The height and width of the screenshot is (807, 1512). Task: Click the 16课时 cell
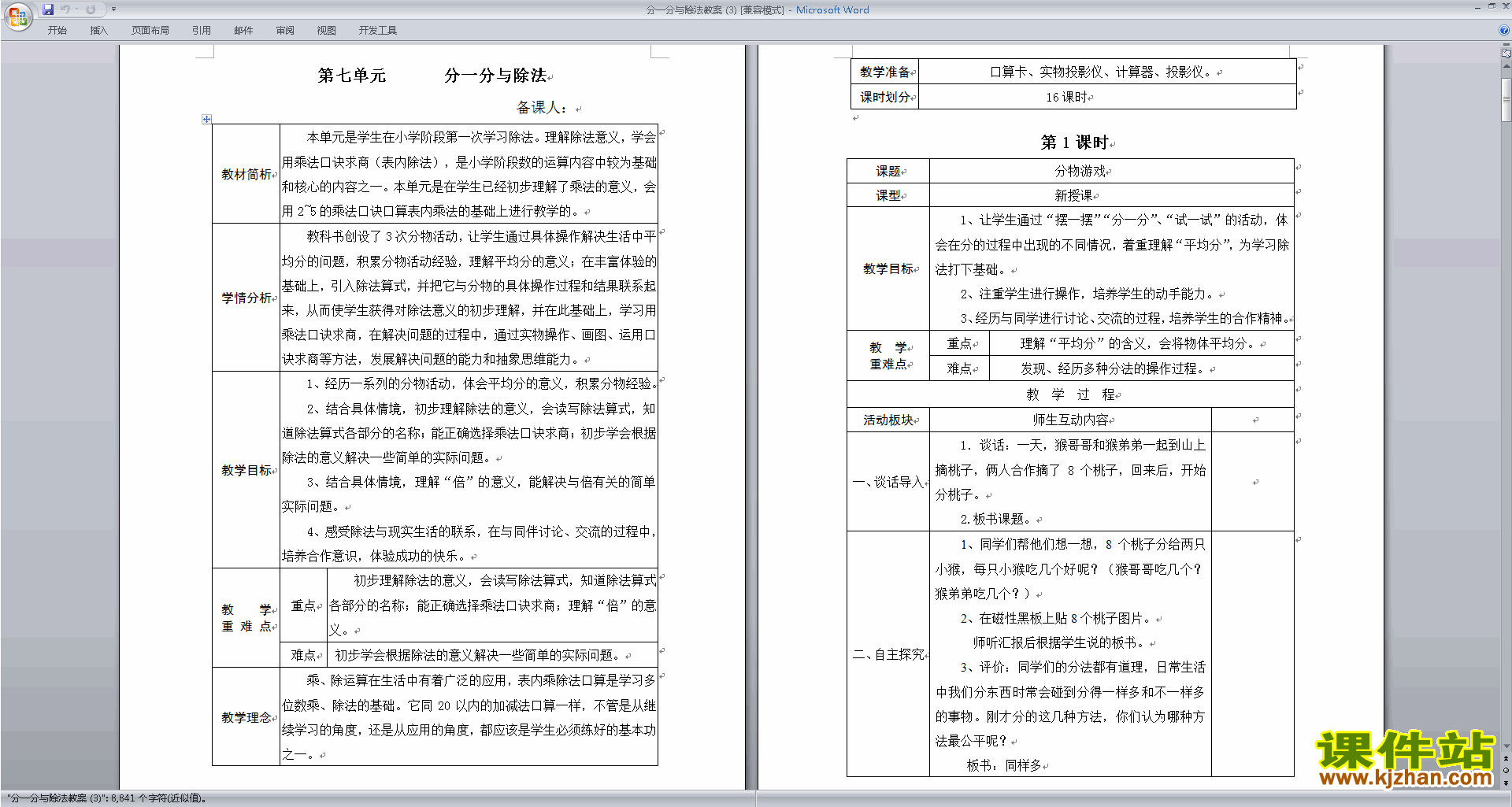(1107, 97)
